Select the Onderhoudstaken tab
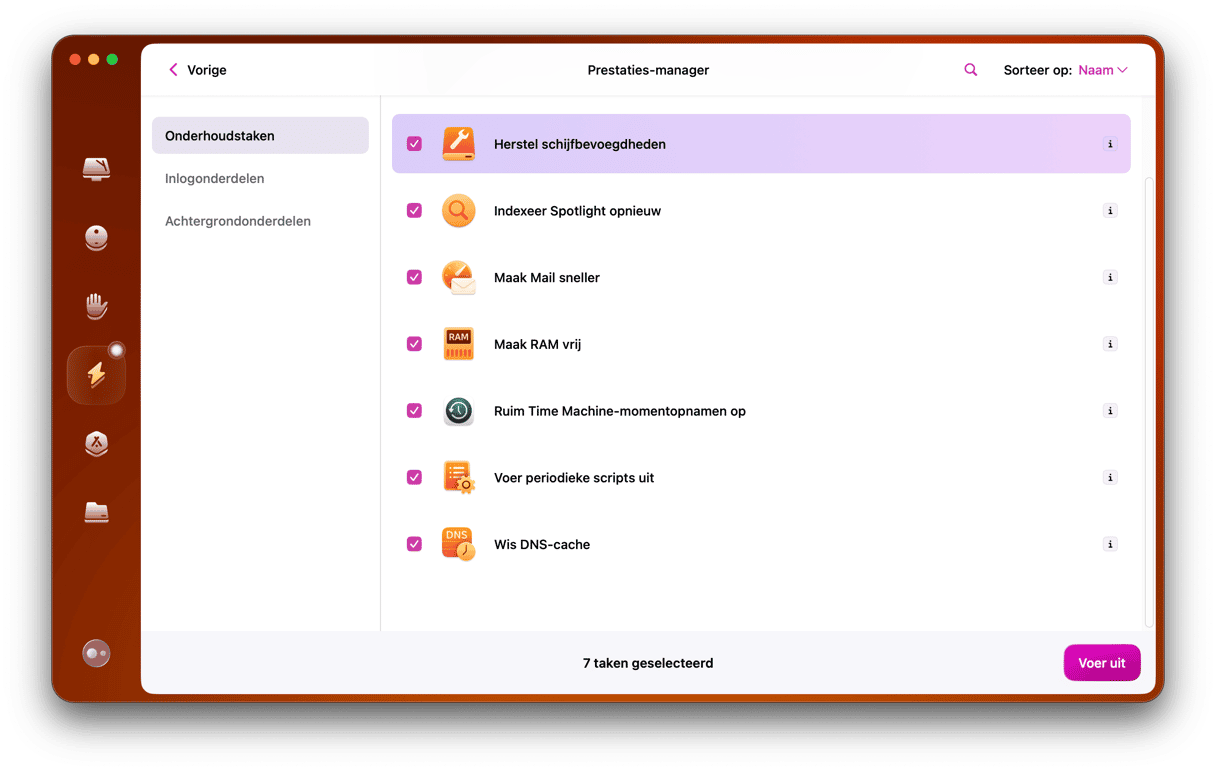The image size is (1216, 771). tap(260, 135)
